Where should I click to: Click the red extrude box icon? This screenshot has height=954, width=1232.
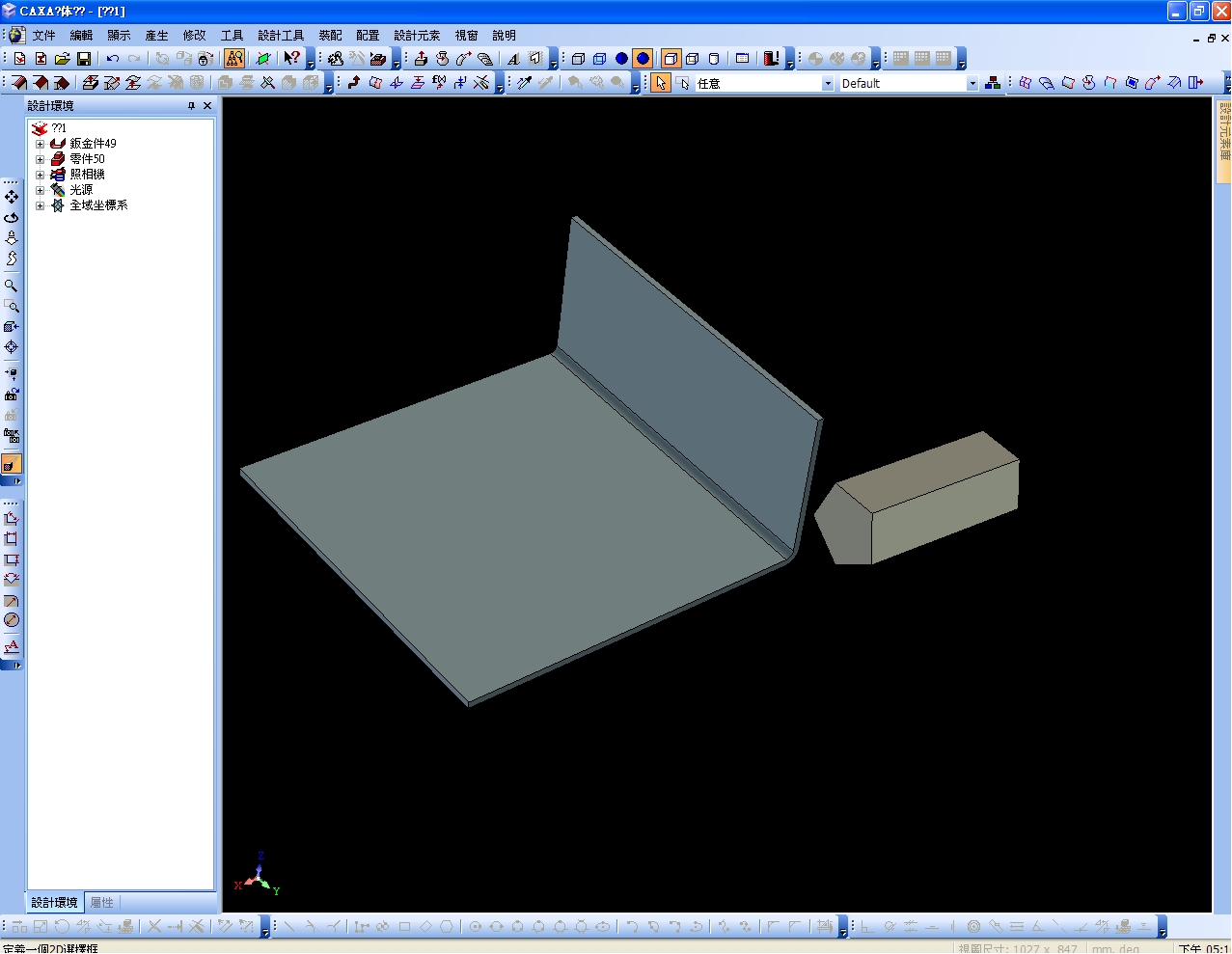pyautogui.click(x=421, y=59)
